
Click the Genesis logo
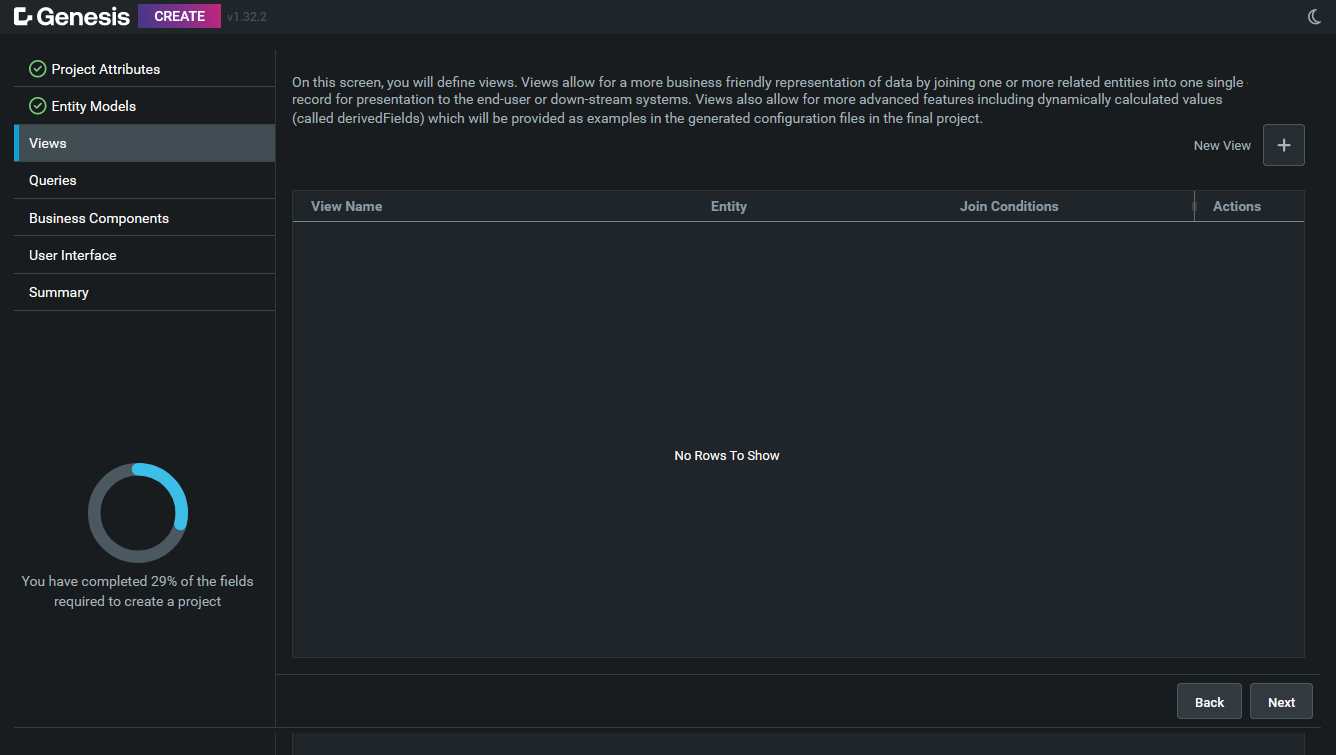[72, 16]
